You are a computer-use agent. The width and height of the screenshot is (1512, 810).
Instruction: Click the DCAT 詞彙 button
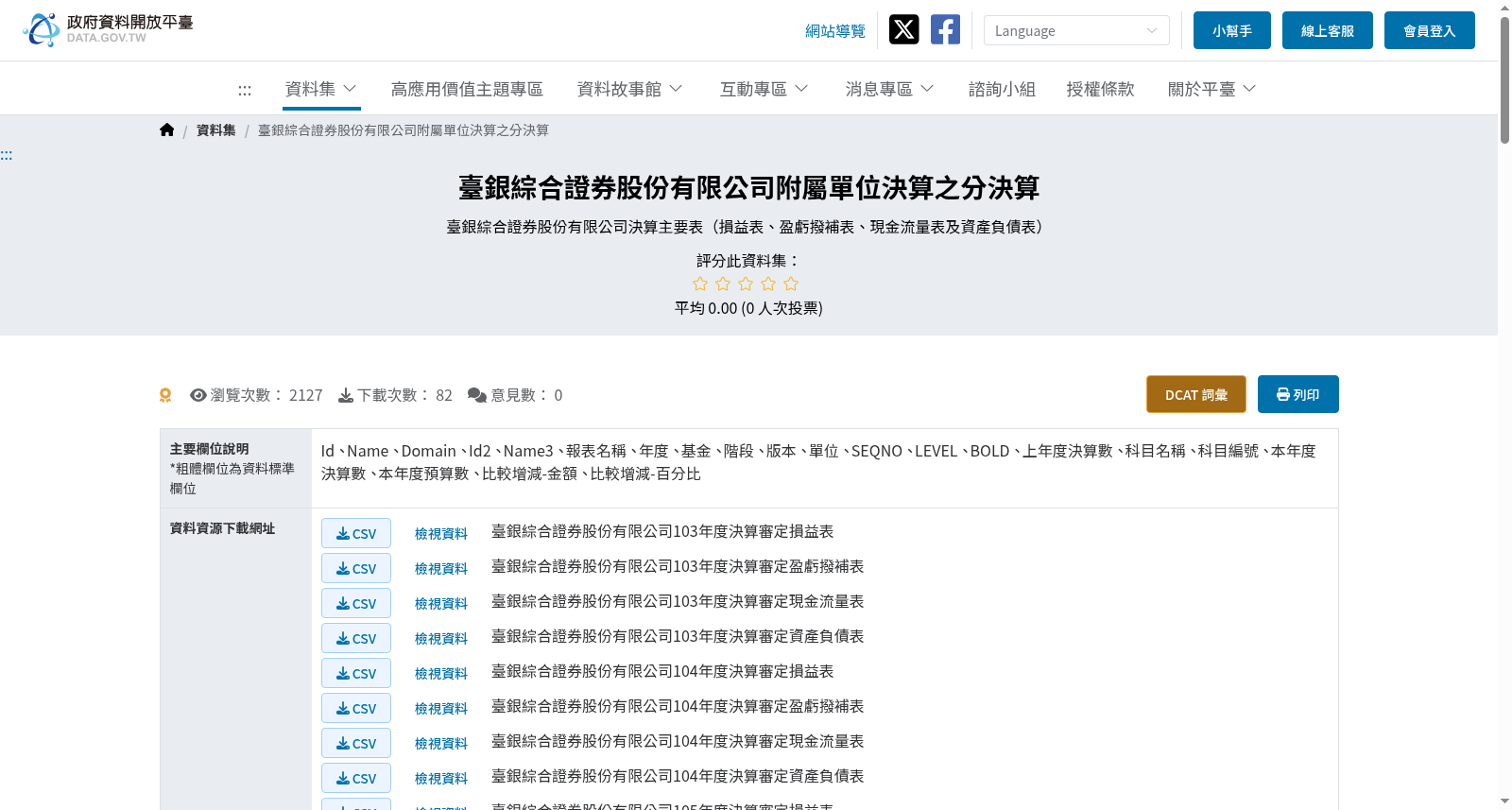click(x=1196, y=394)
